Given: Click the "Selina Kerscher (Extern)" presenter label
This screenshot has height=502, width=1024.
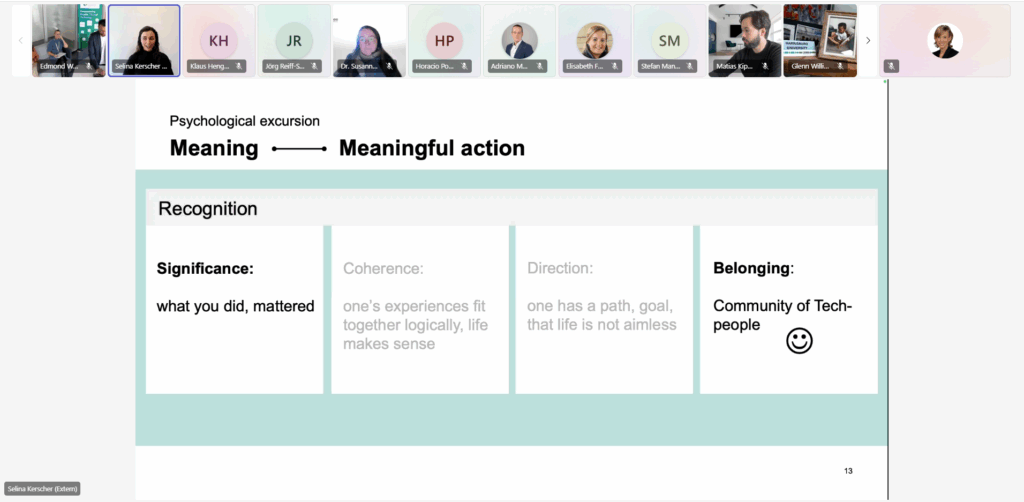Looking at the screenshot, I should [x=42, y=488].
